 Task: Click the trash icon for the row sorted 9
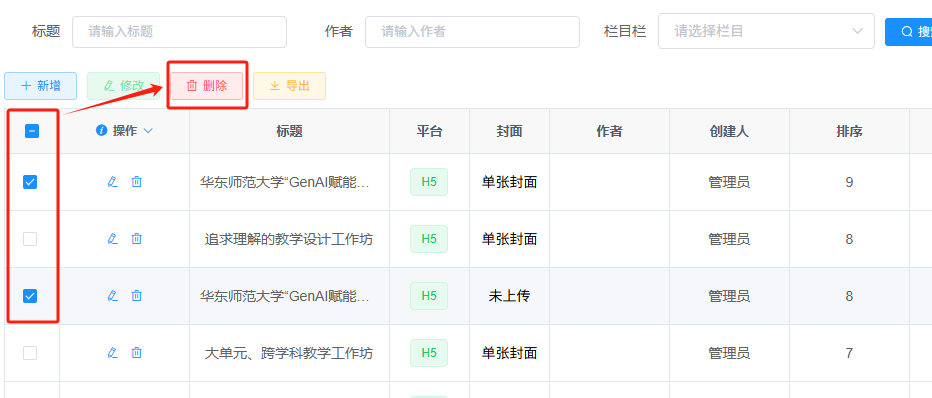137,182
